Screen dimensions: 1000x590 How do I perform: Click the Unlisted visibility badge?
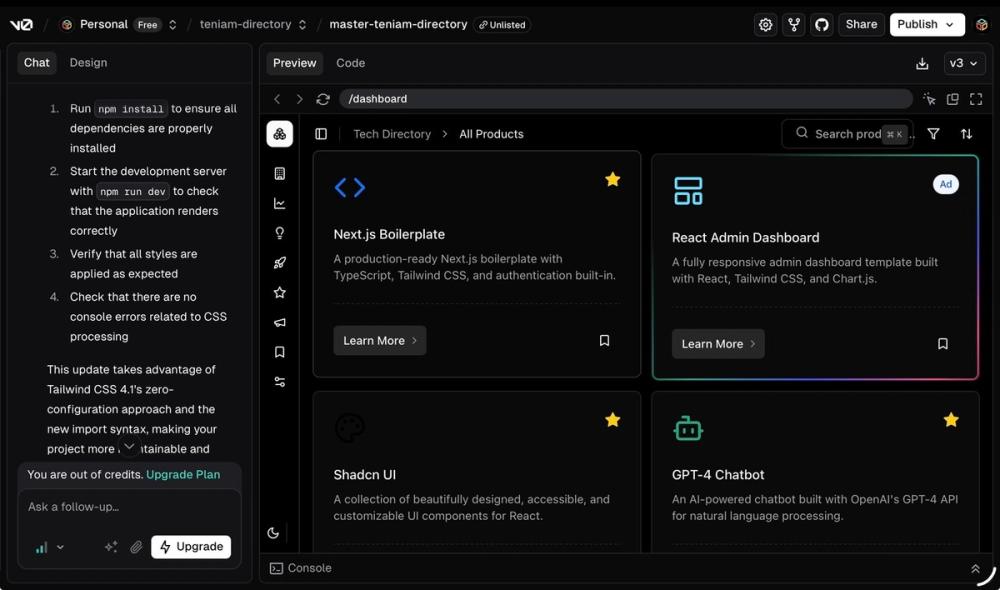point(503,25)
